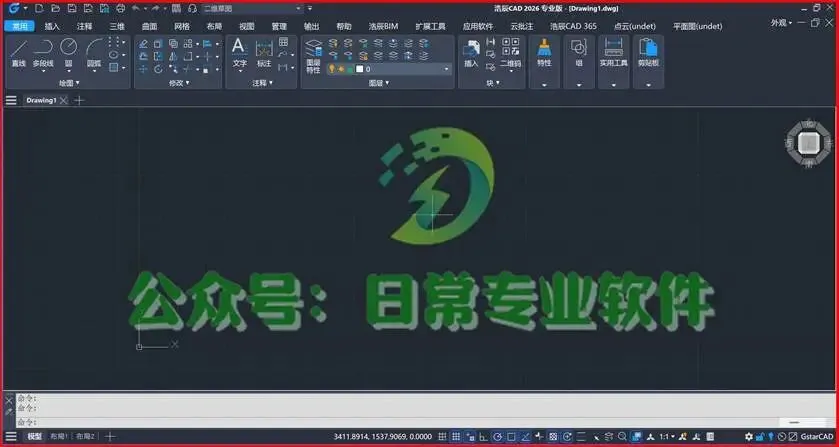The image size is (839, 447).
Task: Click the Text (文字) tool with the A icon
Action: [x=239, y=53]
